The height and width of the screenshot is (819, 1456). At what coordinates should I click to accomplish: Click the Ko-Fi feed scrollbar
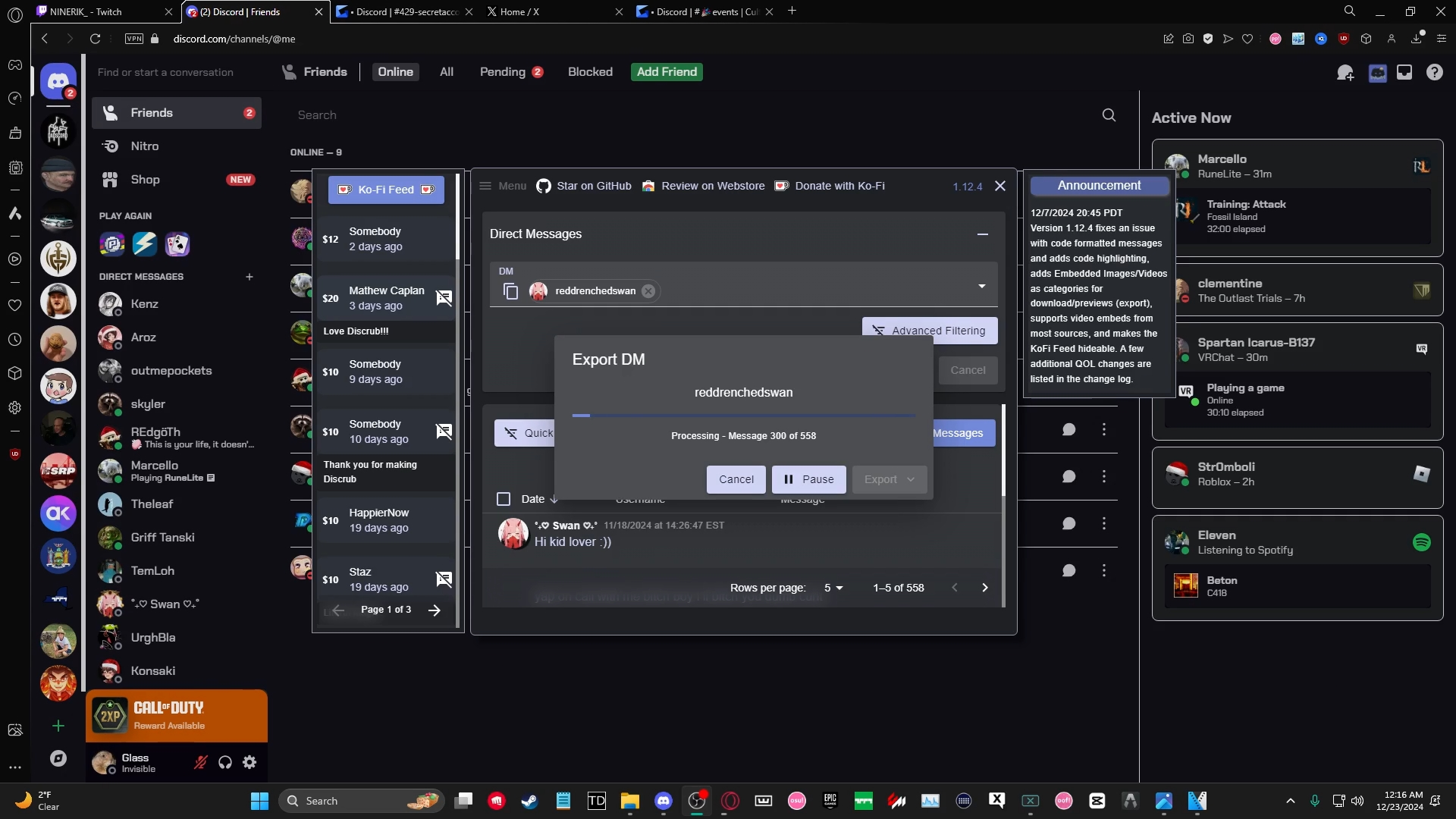pyautogui.click(x=458, y=218)
